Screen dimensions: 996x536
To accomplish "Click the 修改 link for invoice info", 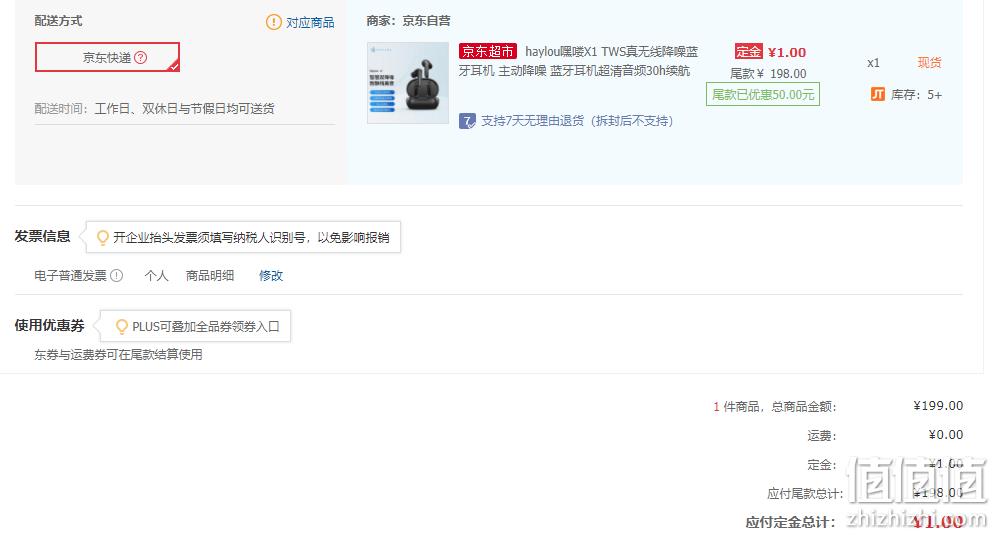I will 271,276.
